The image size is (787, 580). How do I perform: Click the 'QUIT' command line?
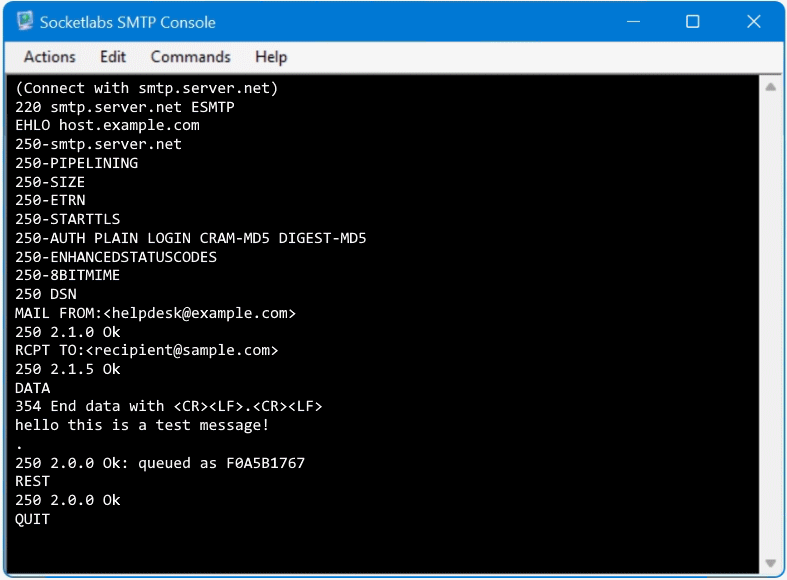pos(33,519)
